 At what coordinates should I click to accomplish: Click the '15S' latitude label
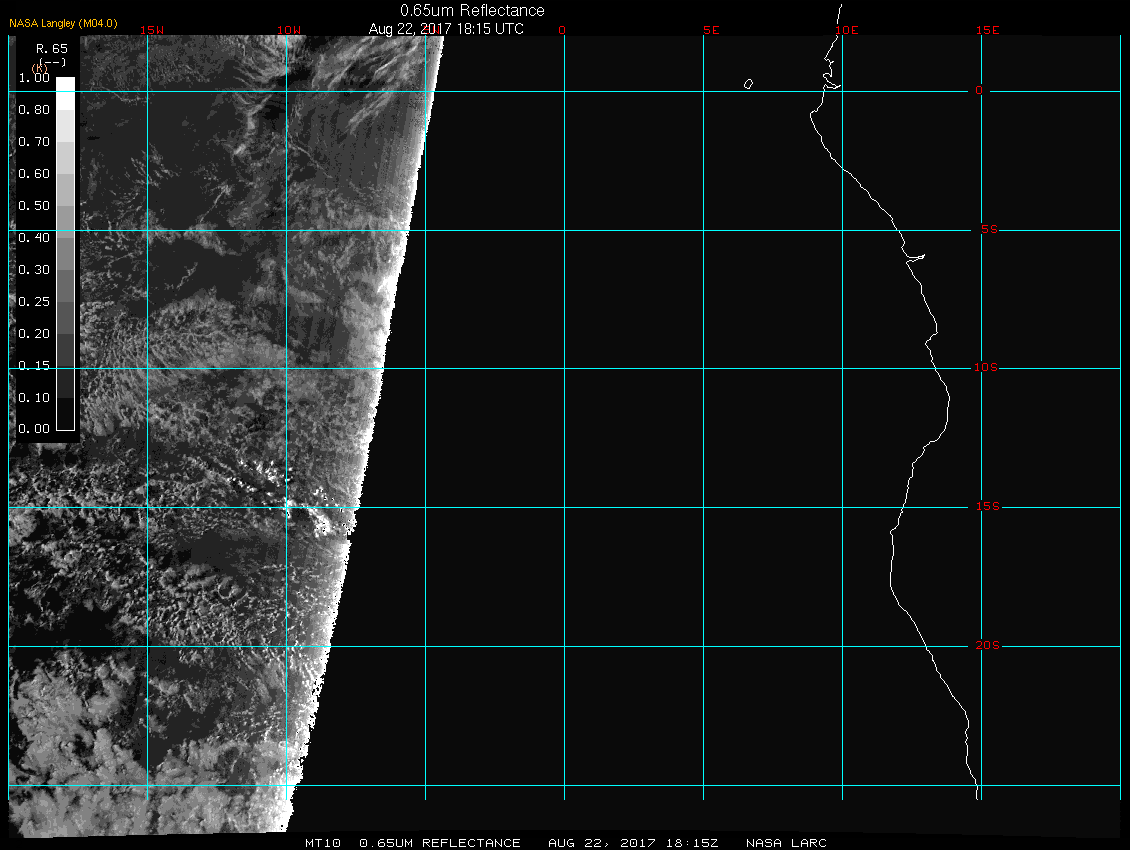[988, 507]
